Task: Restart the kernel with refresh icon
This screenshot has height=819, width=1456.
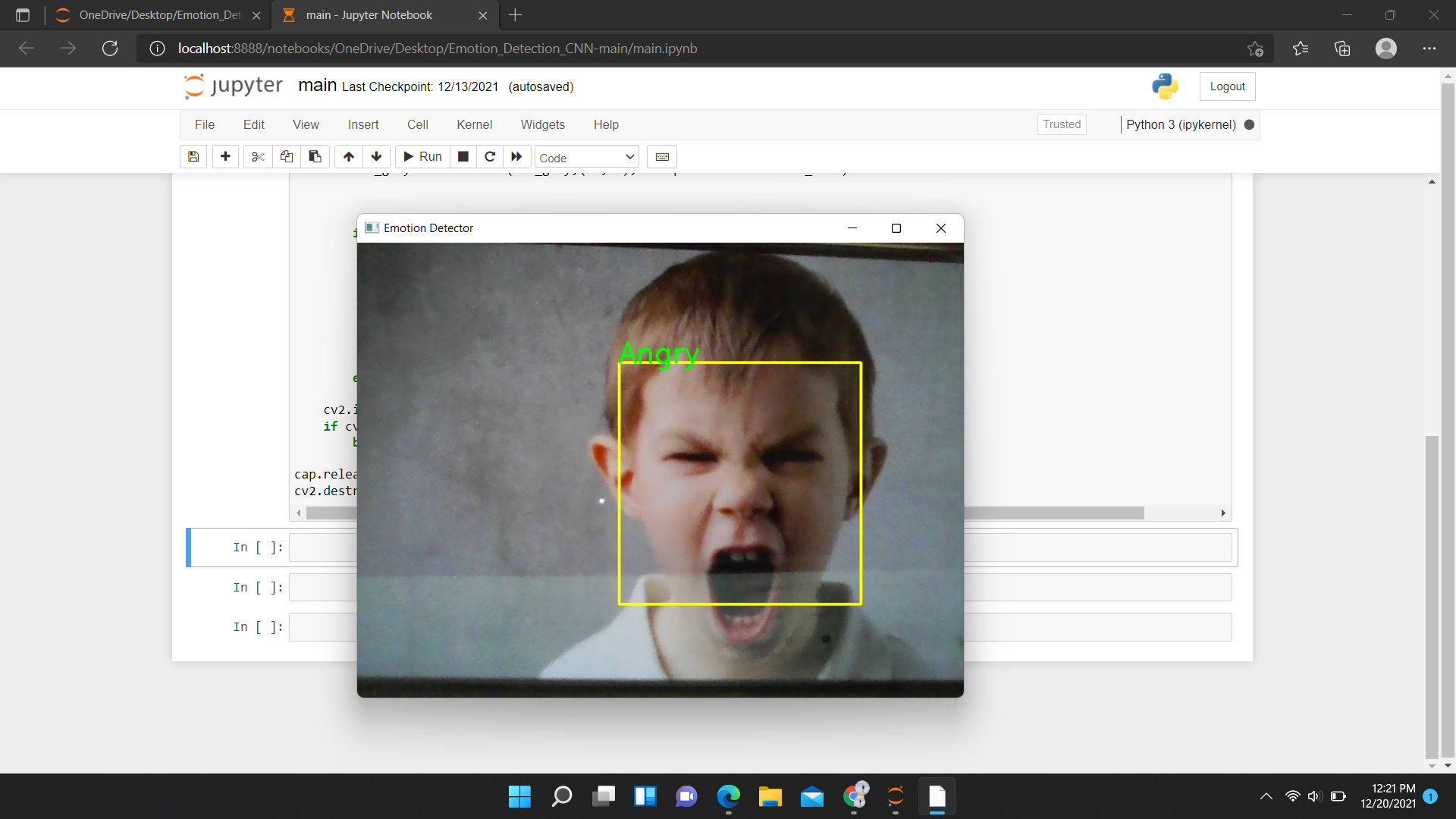Action: point(490,156)
